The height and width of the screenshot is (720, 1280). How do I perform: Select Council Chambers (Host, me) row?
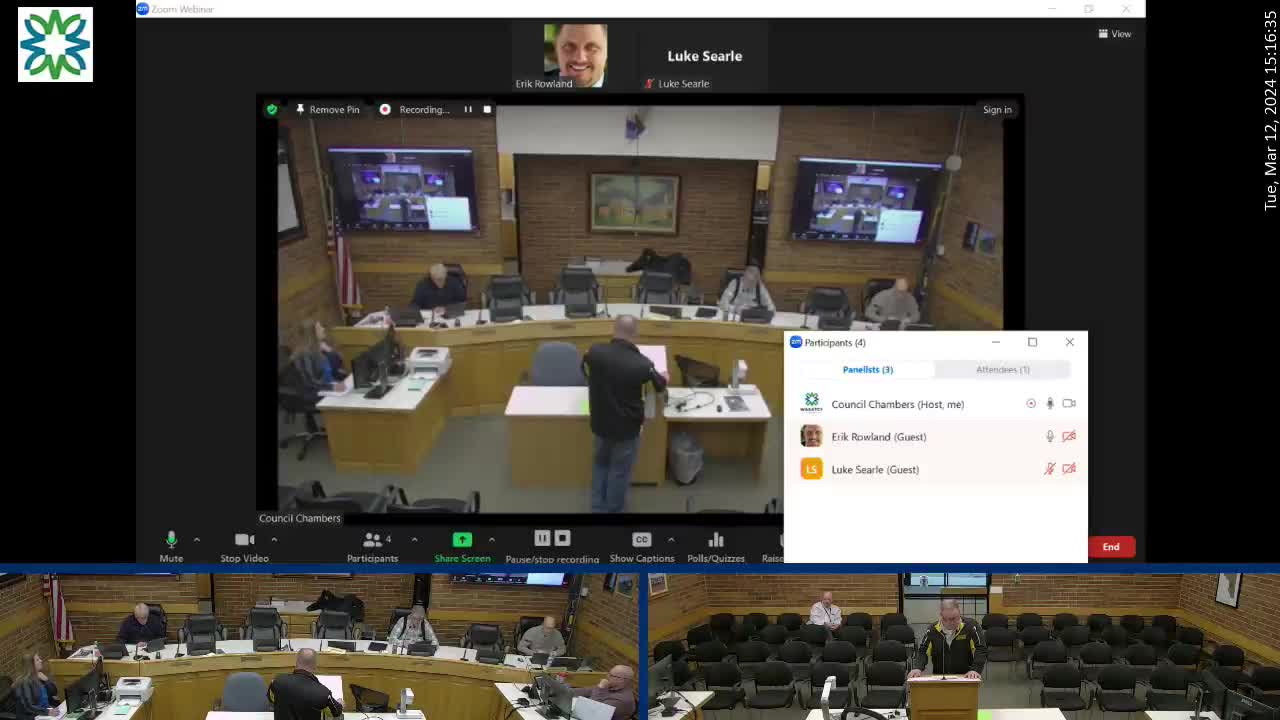[935, 404]
